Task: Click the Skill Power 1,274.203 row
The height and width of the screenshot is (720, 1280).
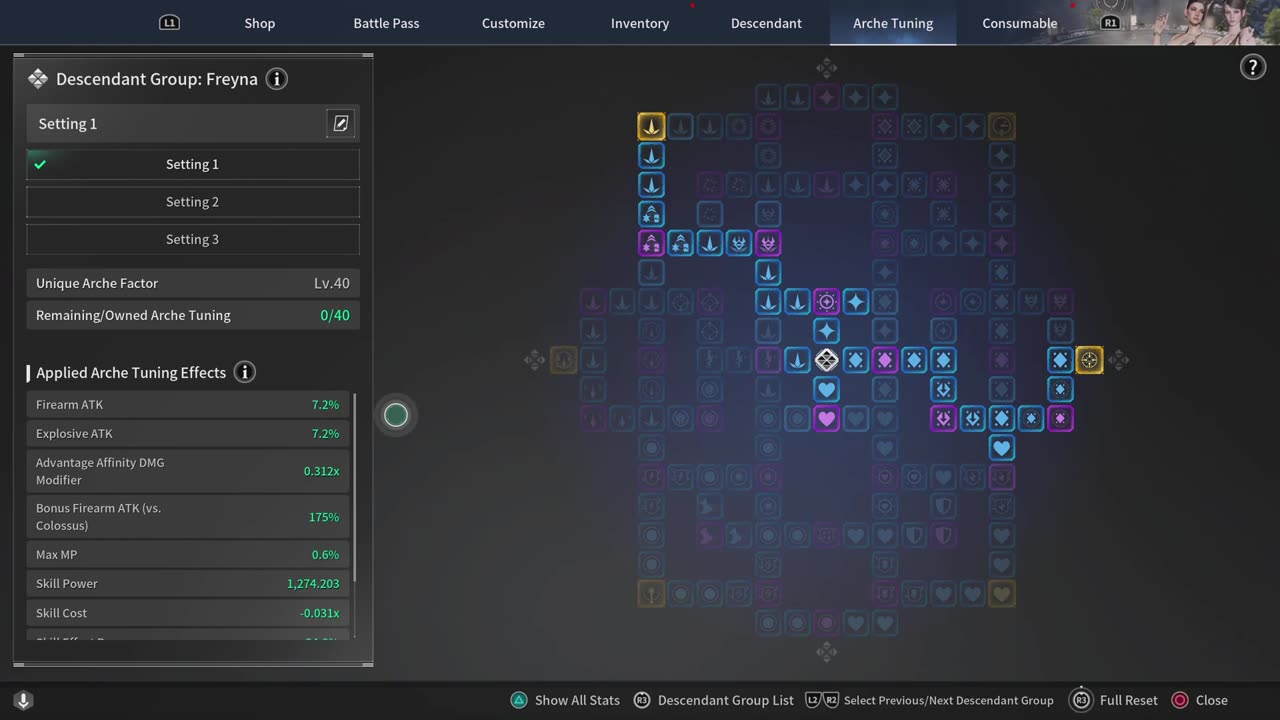Action: 188,584
